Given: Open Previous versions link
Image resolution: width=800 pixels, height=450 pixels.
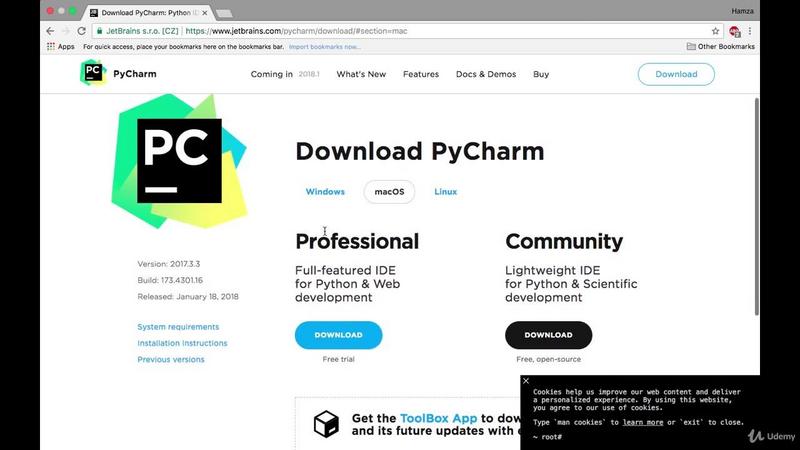Looking at the screenshot, I should click(x=170, y=359).
